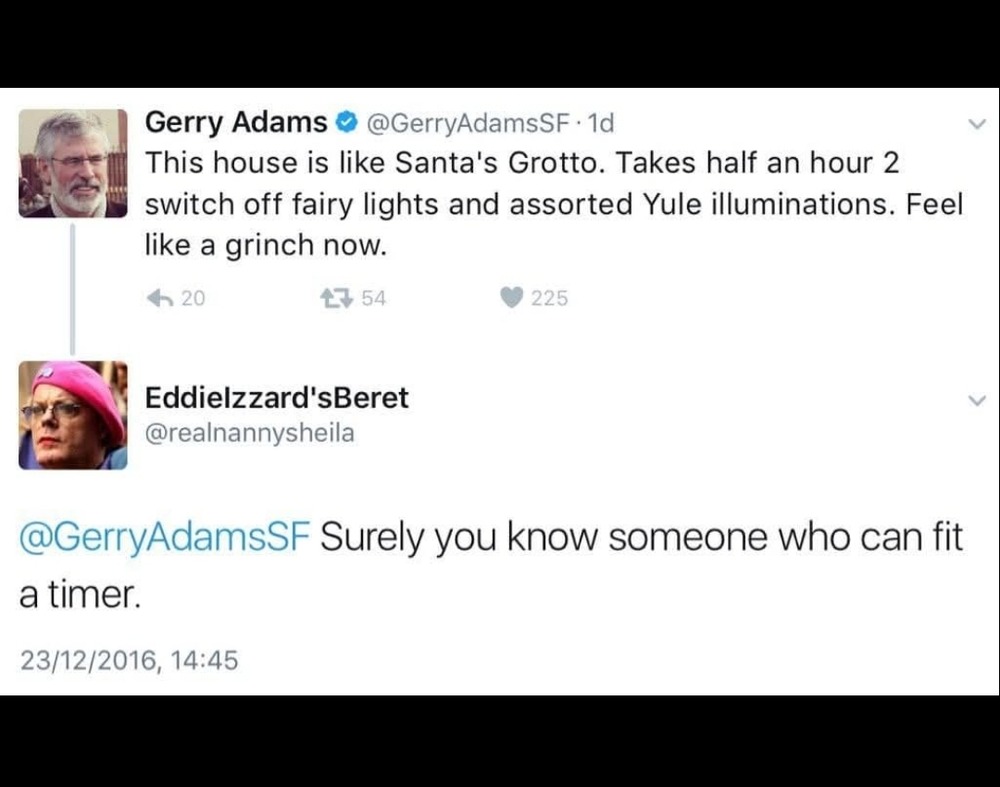
Task: Follow the blue @GerryAdamsSF mention in the reply
Action: coord(165,538)
